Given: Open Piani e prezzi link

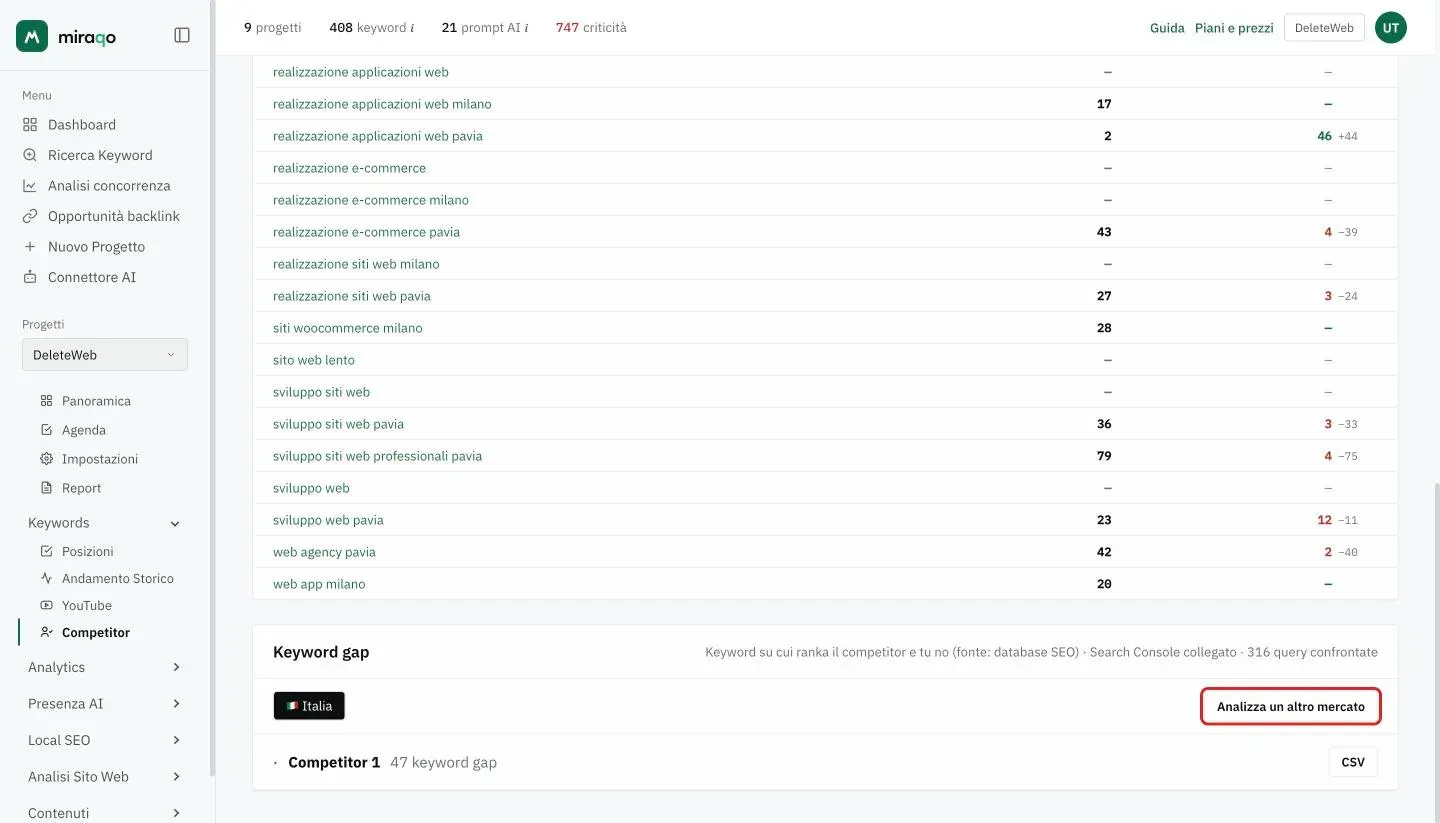Looking at the screenshot, I should coord(1234,28).
